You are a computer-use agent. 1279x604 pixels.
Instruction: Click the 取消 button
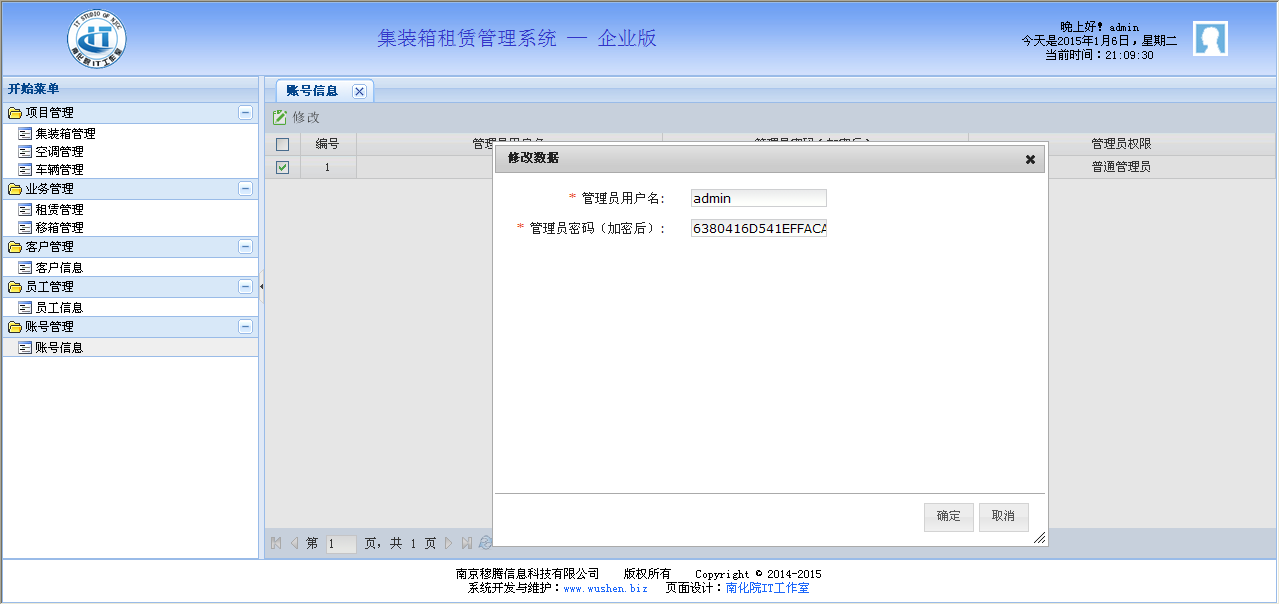(1003, 517)
